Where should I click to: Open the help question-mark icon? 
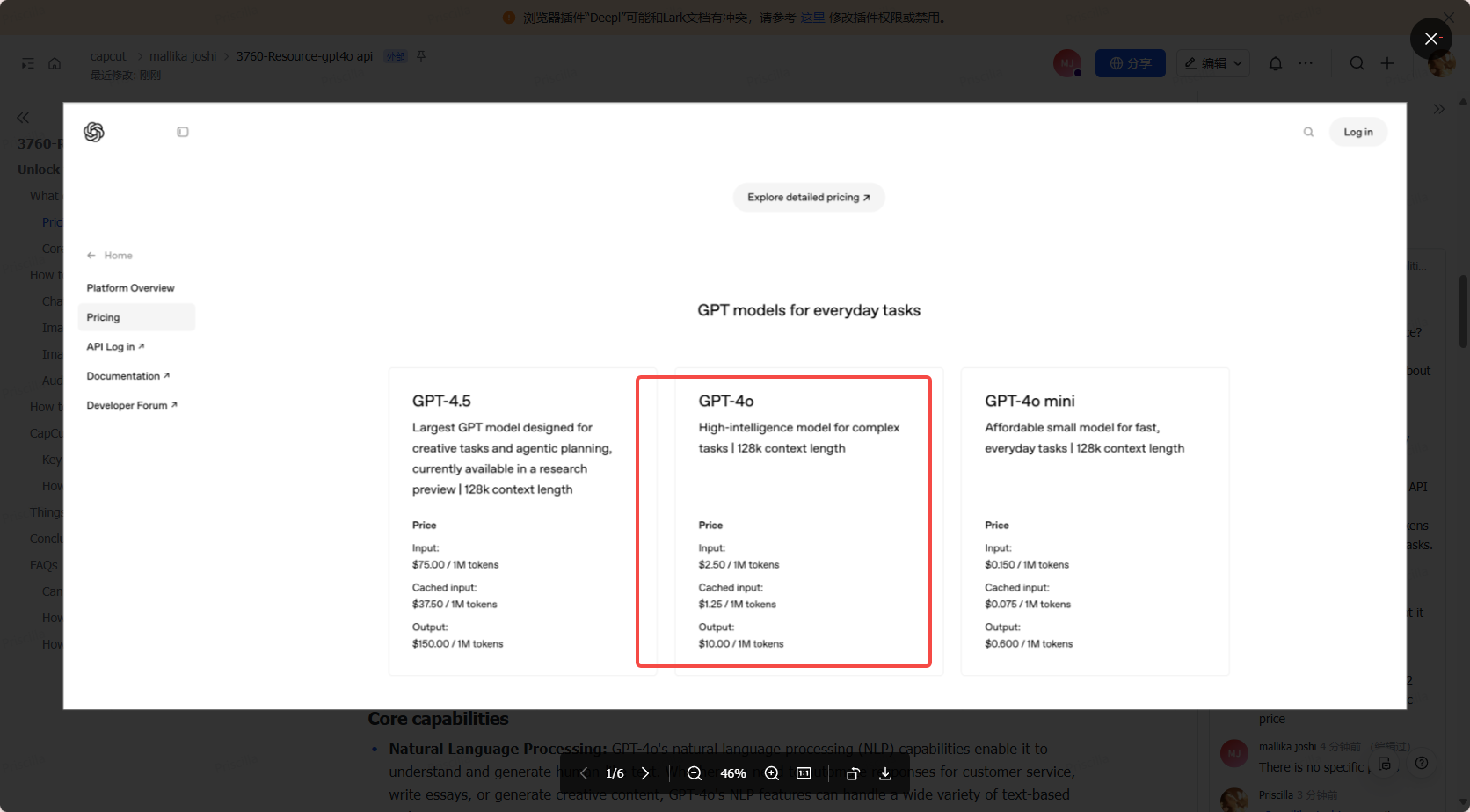1422,763
